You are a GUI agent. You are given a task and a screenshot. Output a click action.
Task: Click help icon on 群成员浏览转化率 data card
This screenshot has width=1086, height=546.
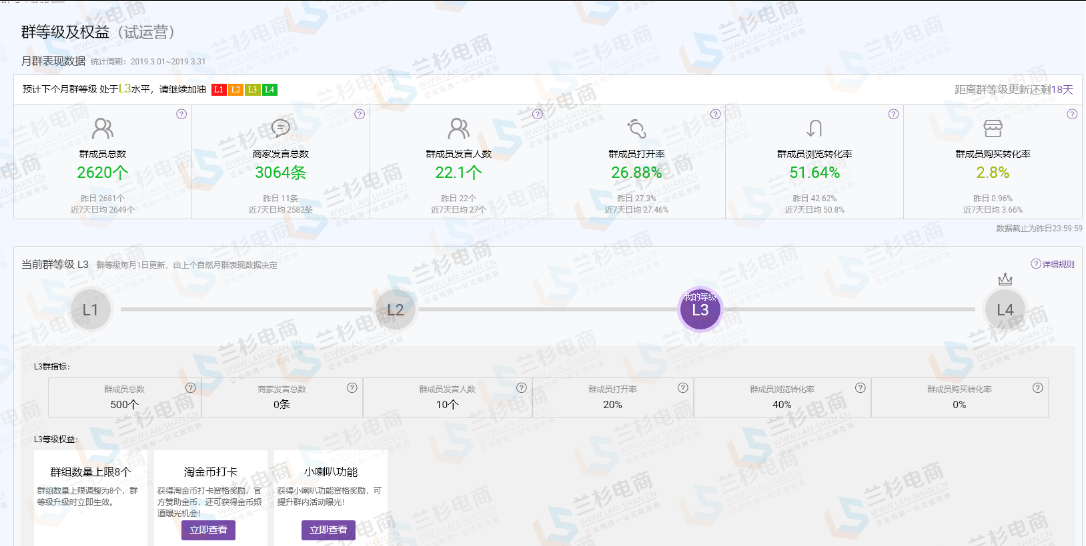tap(893, 114)
